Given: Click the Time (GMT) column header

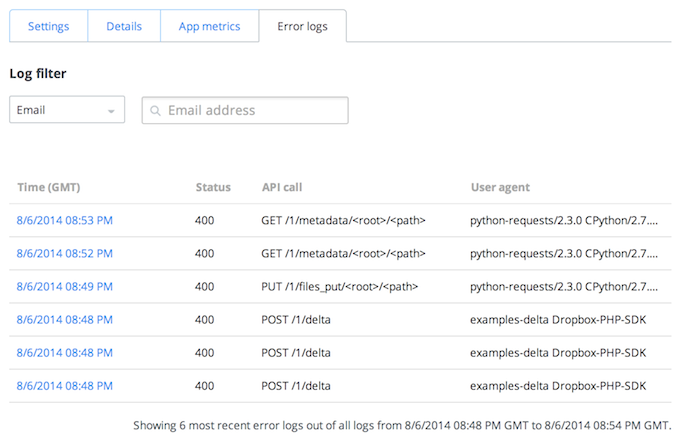Looking at the screenshot, I should click(x=48, y=187).
